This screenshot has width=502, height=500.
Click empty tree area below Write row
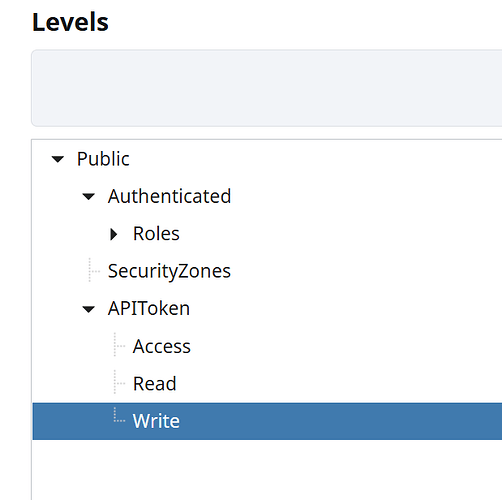pyautogui.click(x=267, y=470)
